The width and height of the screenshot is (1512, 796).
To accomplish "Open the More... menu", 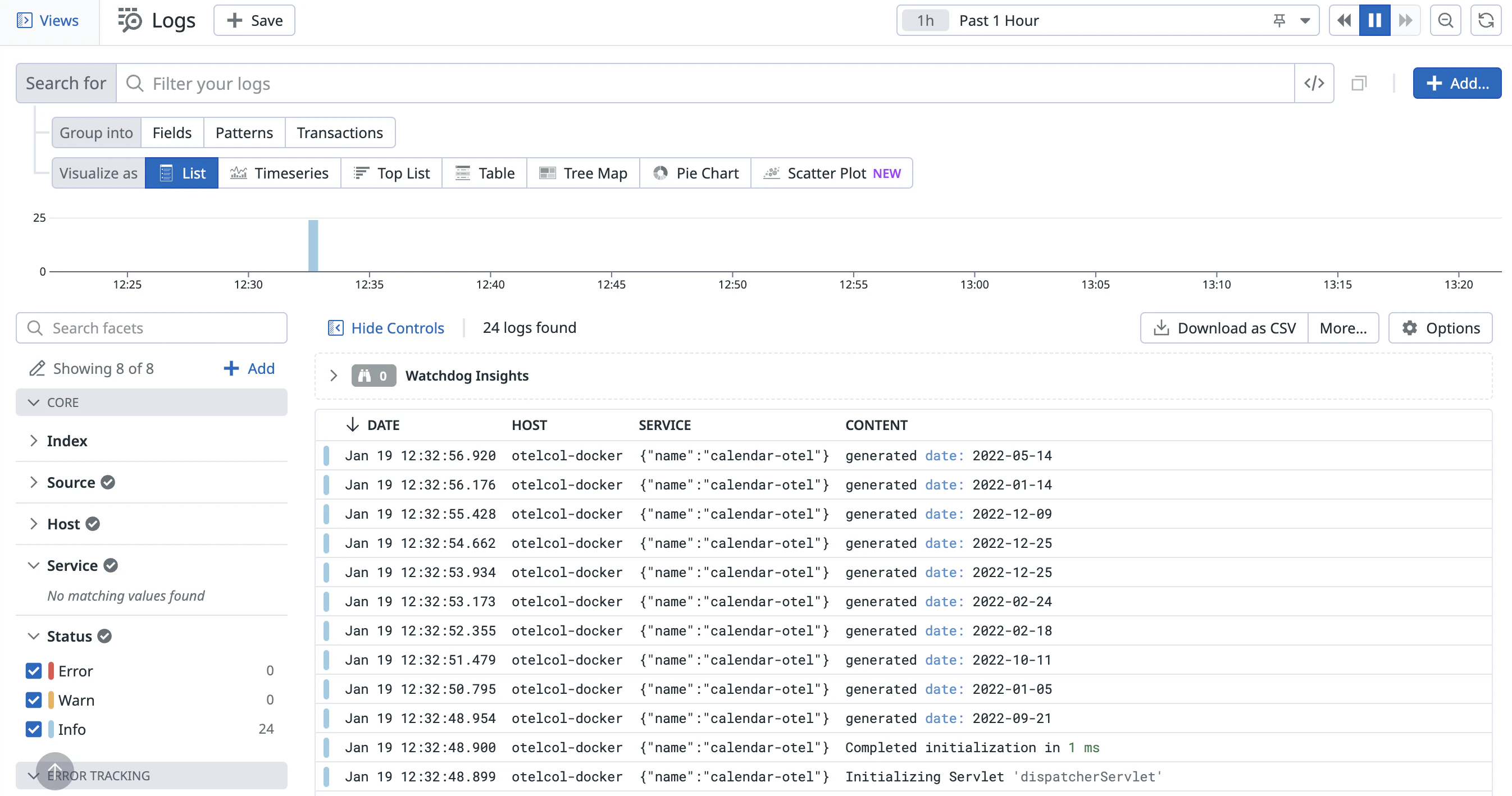I will tap(1343, 328).
